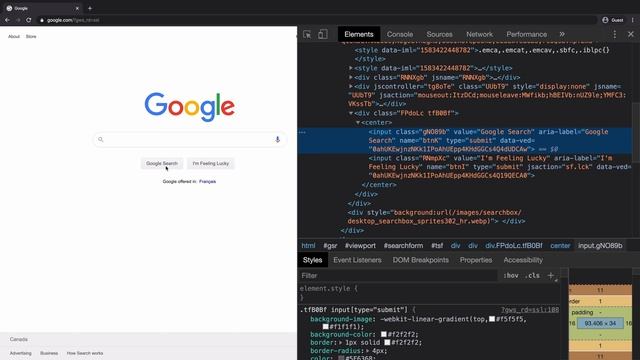Open the Business footer link
The width and height of the screenshot is (640, 360).
pos(49,353)
